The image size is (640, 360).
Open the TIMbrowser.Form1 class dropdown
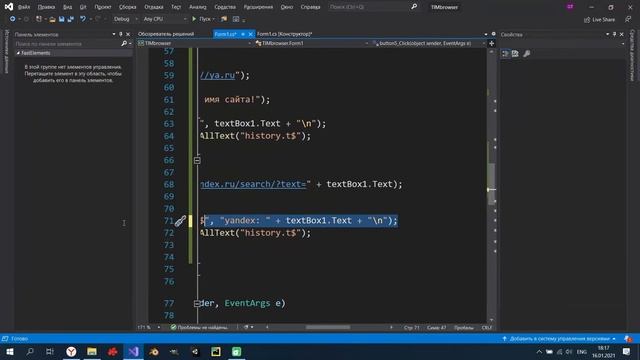point(312,43)
